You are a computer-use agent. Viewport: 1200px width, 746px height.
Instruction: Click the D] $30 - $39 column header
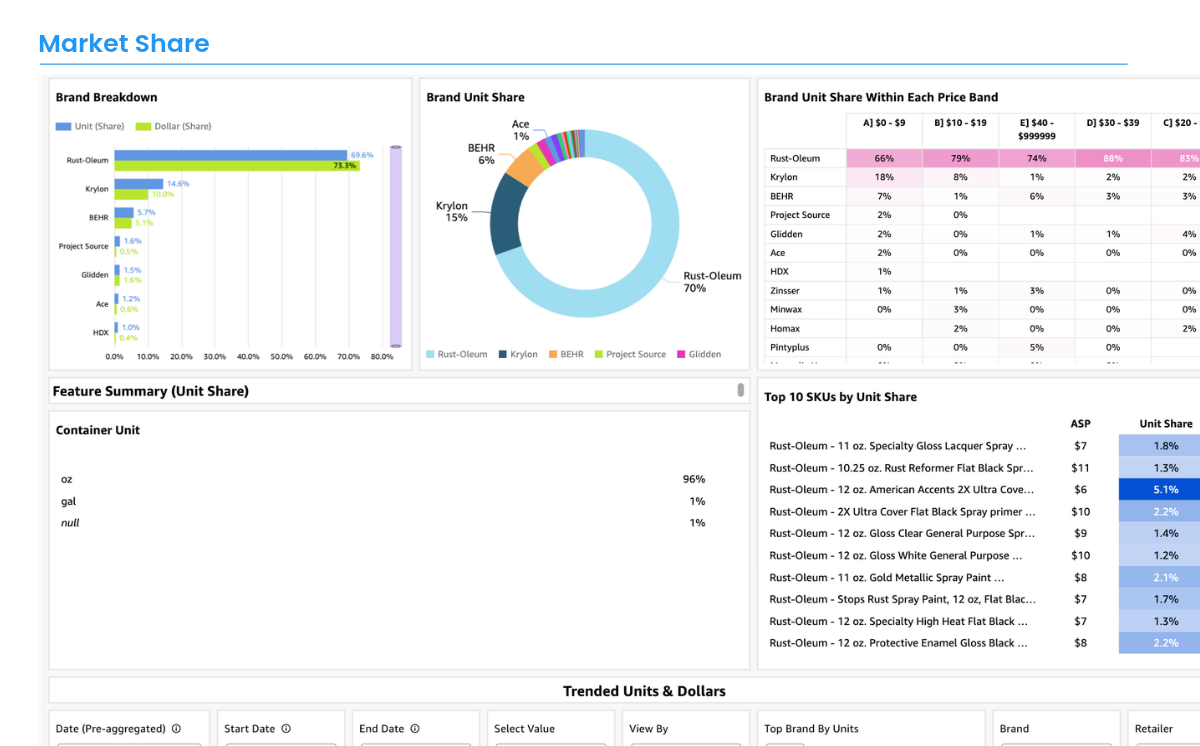point(1113,123)
